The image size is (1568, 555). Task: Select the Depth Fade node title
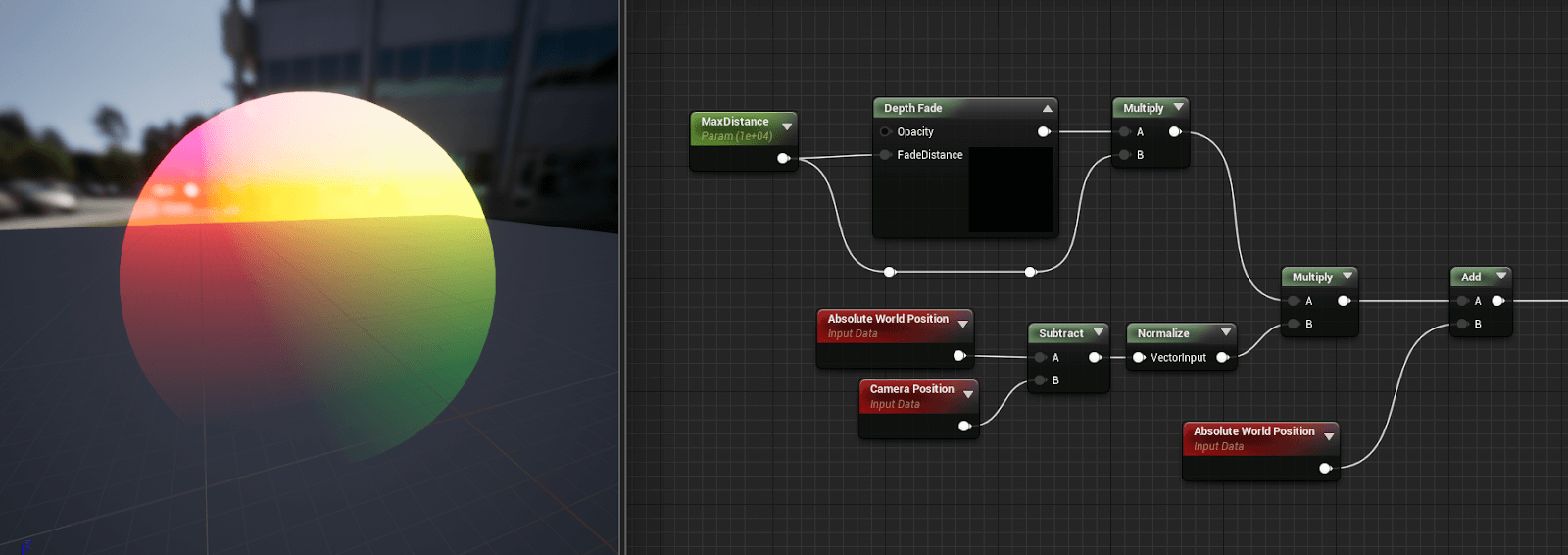(x=913, y=108)
